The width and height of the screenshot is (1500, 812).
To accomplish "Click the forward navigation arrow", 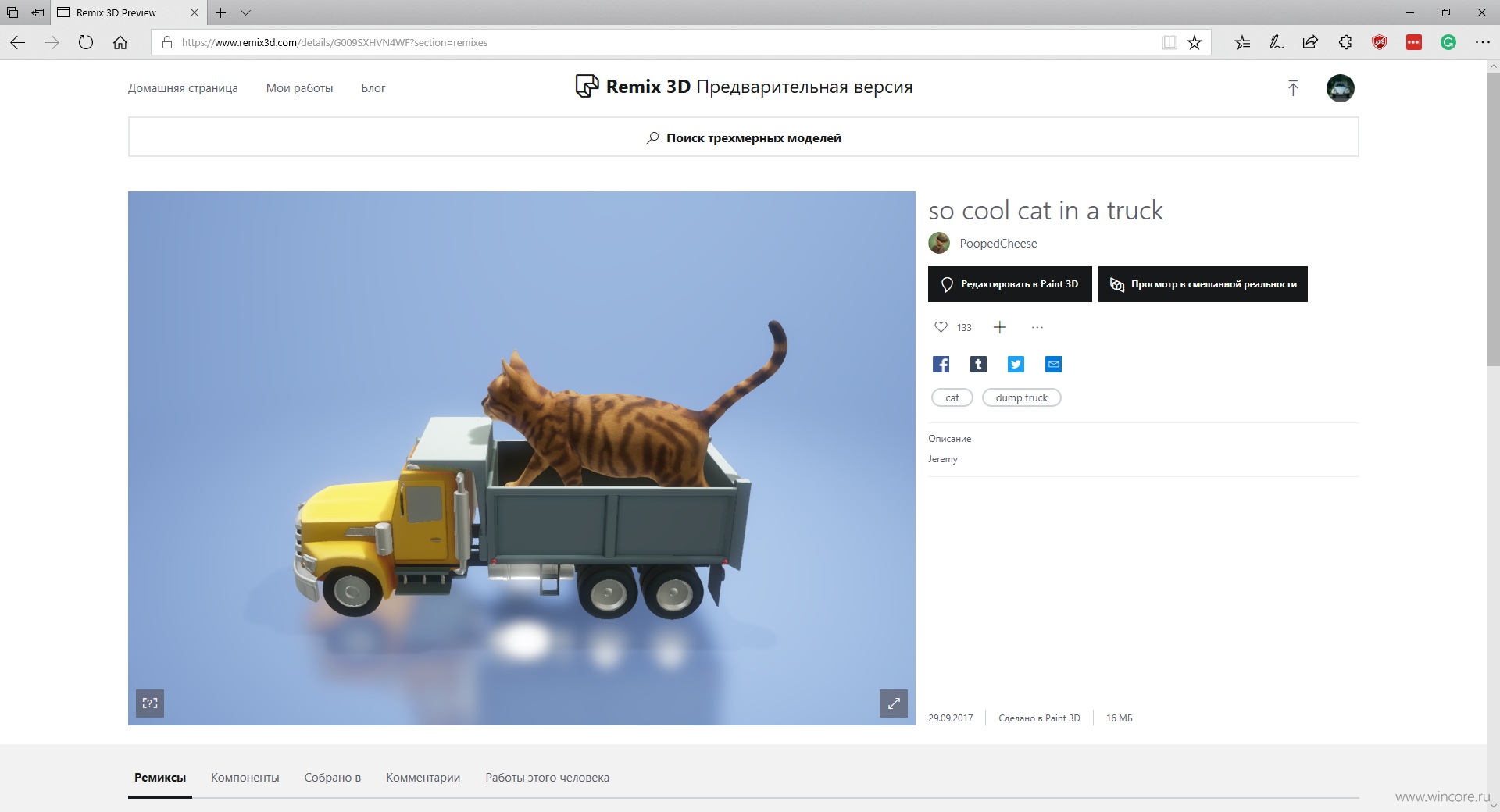I will [52, 42].
